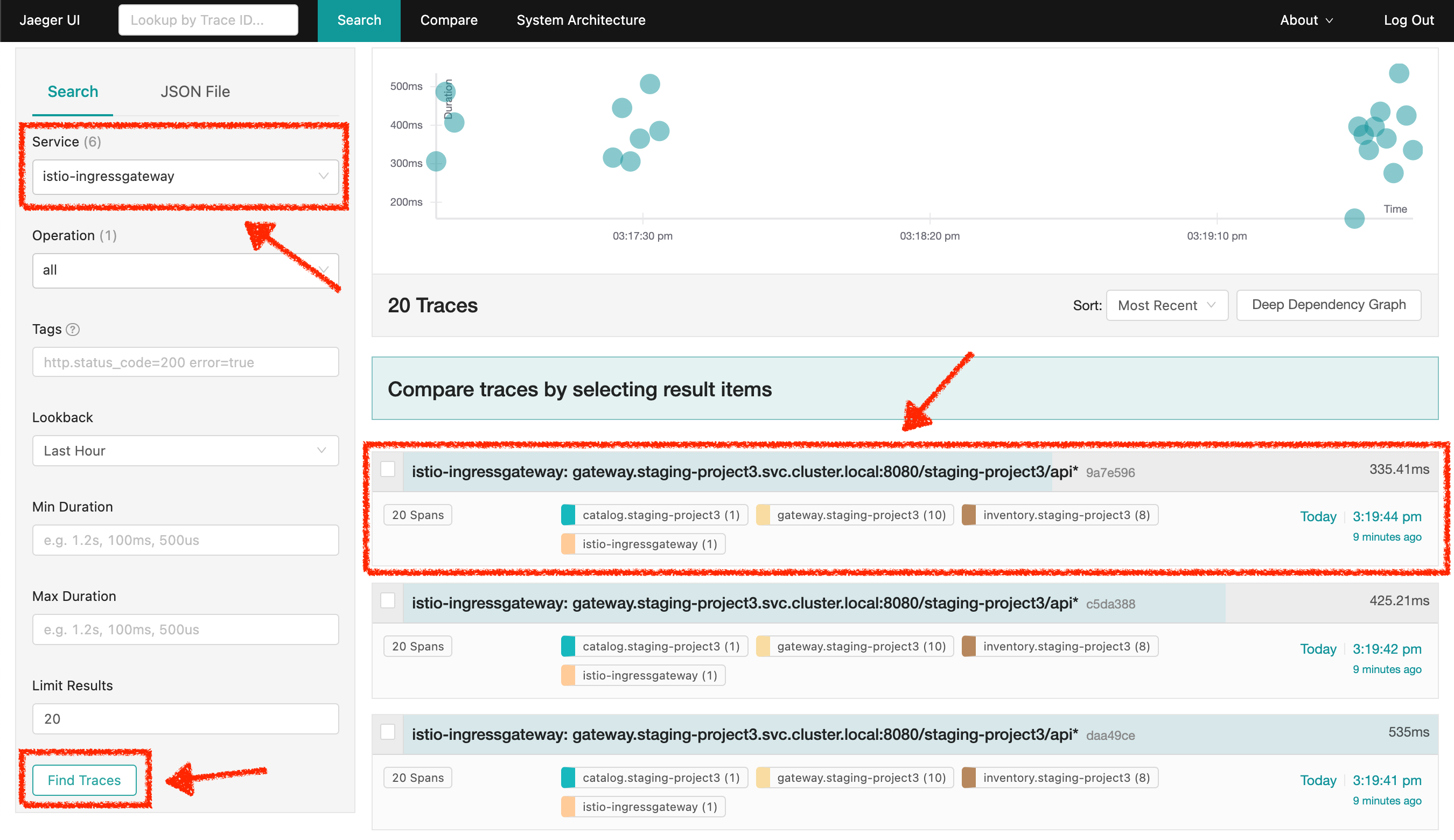This screenshot has width=1454, height=840.
Task: Open the Operation dropdown showing all
Action: pyautogui.click(x=185, y=270)
